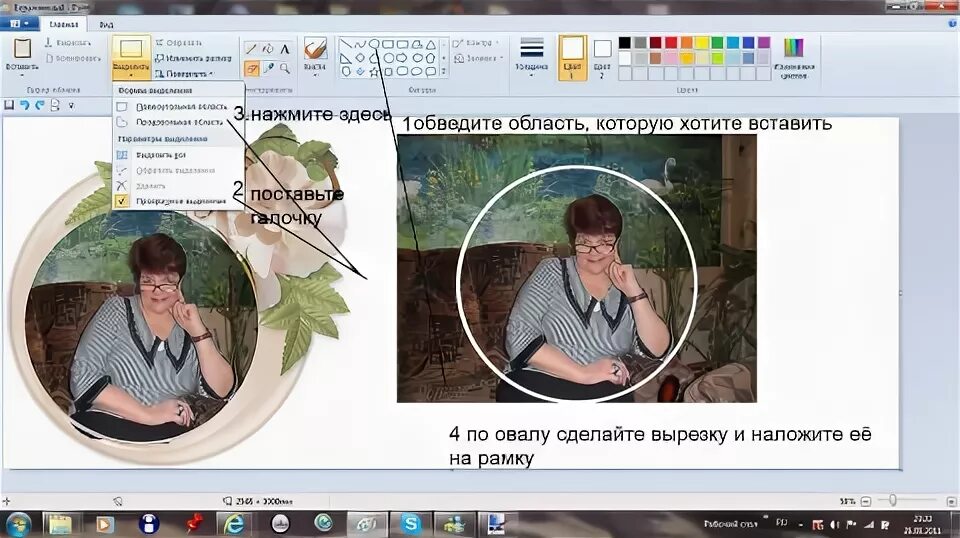Toggle the Transparent selection checkmark option
Viewport: 960px width, 538px height.
click(x=122, y=201)
